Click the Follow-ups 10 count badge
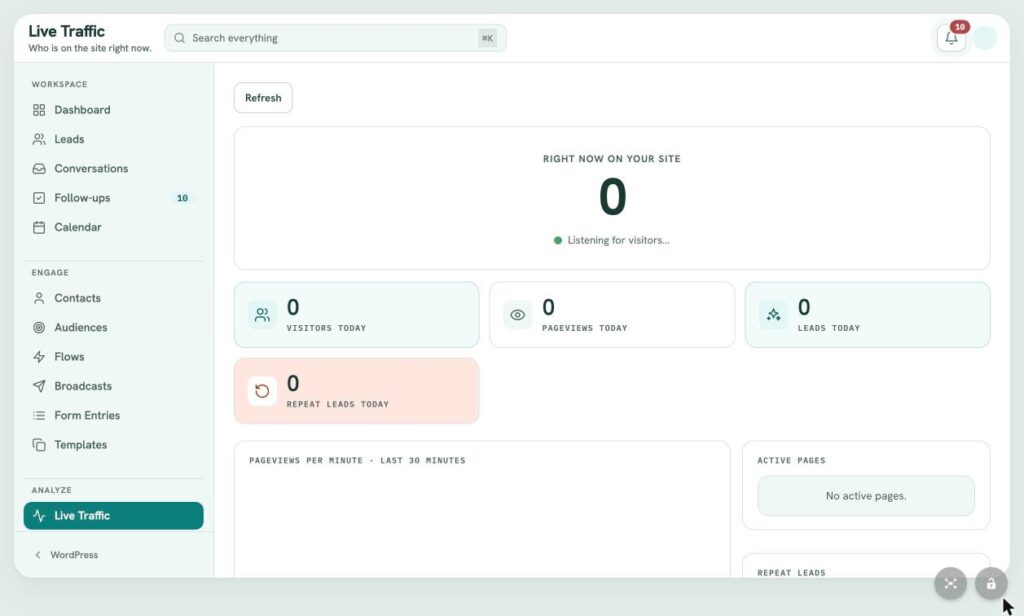Viewport: 1024px width, 616px height. (182, 198)
